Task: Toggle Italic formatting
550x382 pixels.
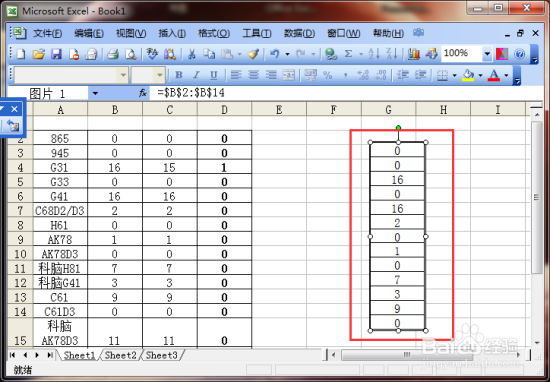Action: point(196,75)
